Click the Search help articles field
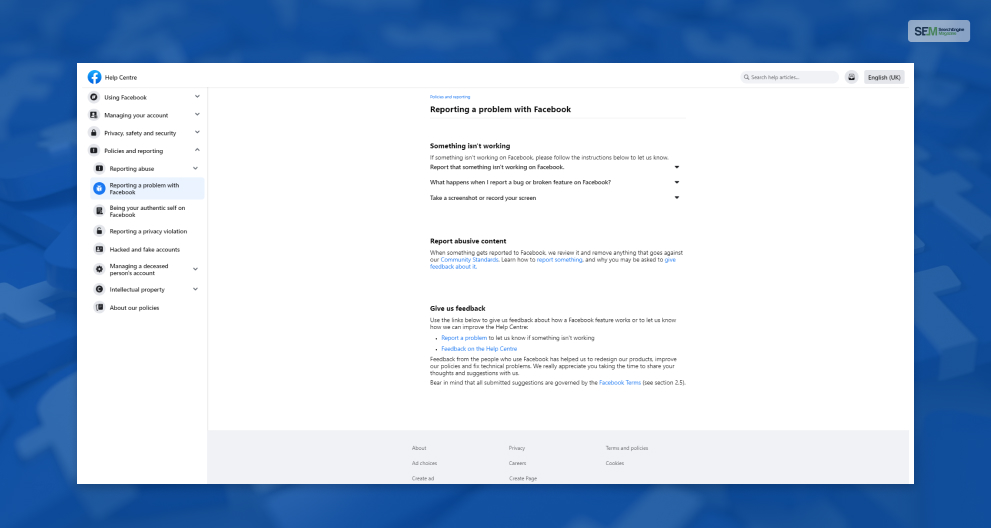Screen dimensions: 991x528 tap(789, 77)
